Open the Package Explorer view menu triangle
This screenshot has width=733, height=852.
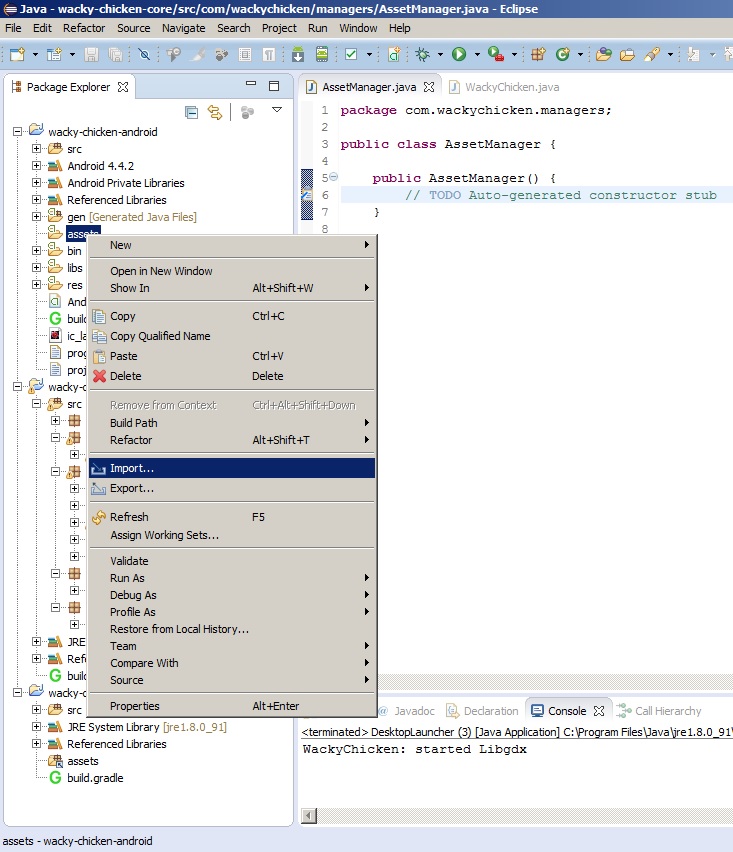tap(277, 110)
